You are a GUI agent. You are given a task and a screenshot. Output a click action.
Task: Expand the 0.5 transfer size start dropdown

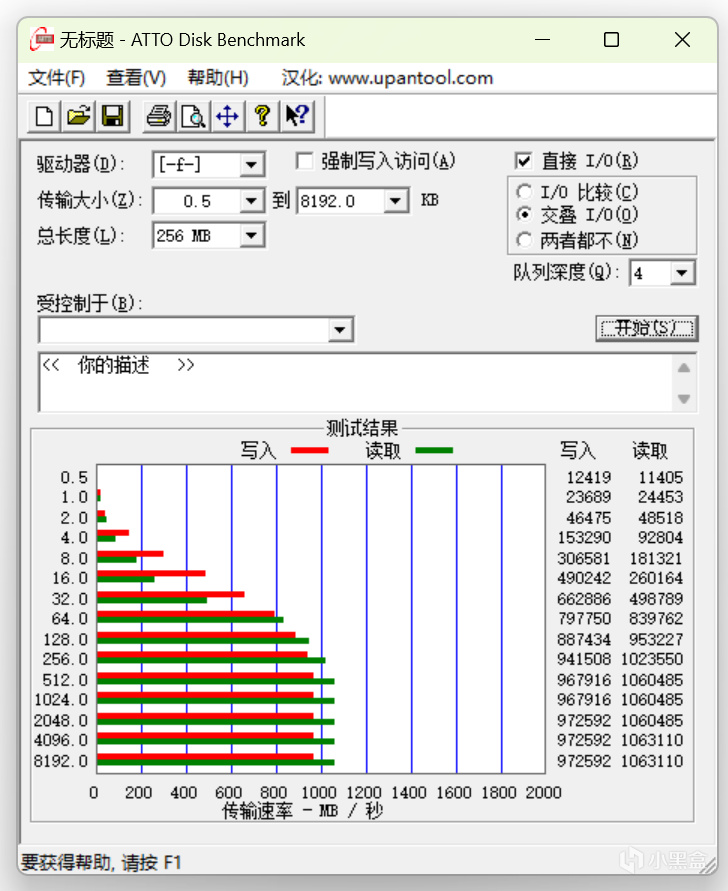[251, 201]
